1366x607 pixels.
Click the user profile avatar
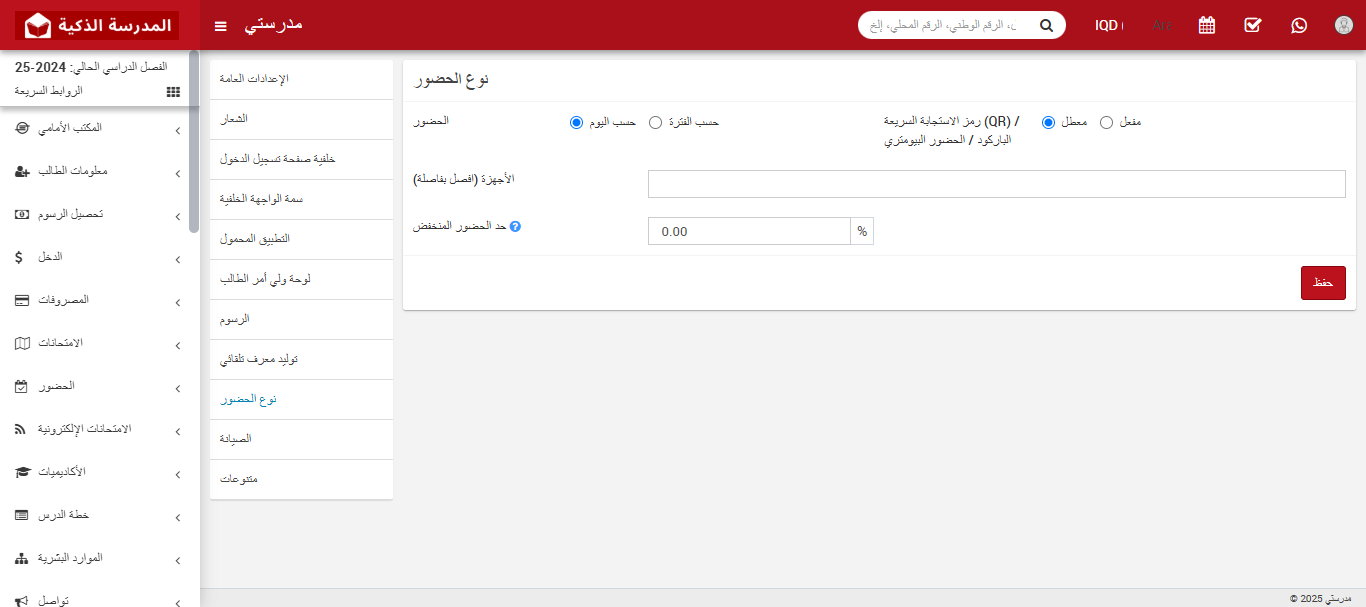1344,25
